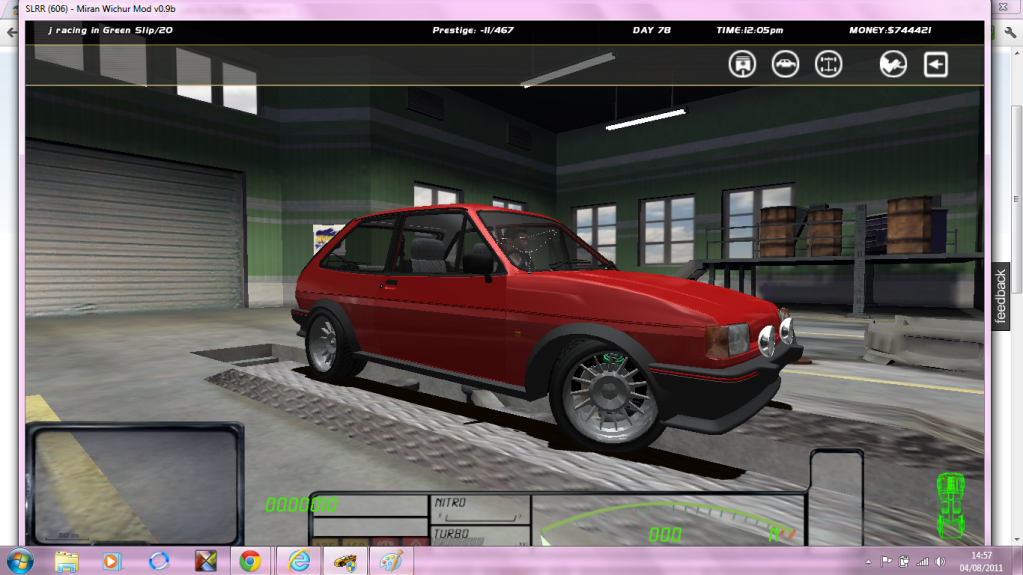The image size is (1023, 575).
Task: Open the Windows Start menu
Action: coord(20,561)
